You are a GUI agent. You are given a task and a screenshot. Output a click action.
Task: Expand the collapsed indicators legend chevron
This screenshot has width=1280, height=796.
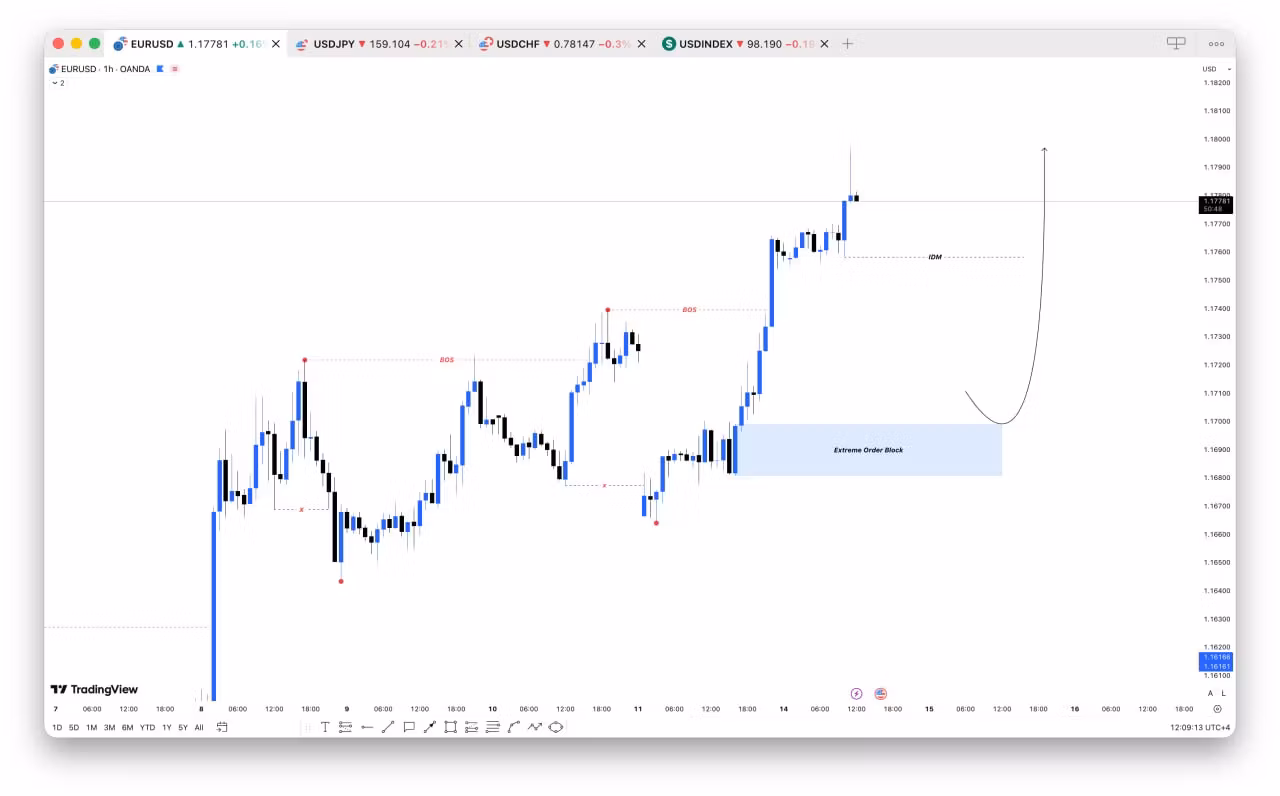pyautogui.click(x=57, y=83)
